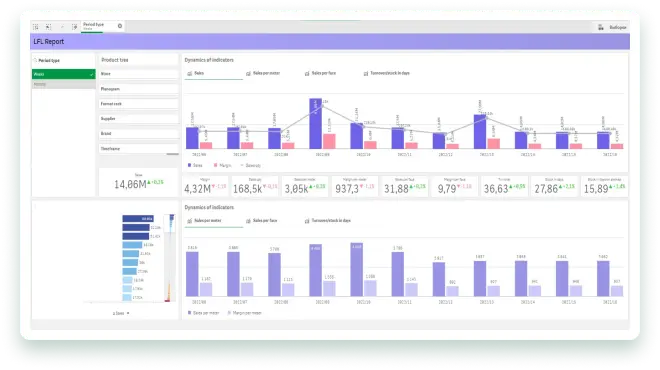Viewport: 660px width, 370px height.
Task: Click the step back selections icon
Action: [x=49, y=27]
